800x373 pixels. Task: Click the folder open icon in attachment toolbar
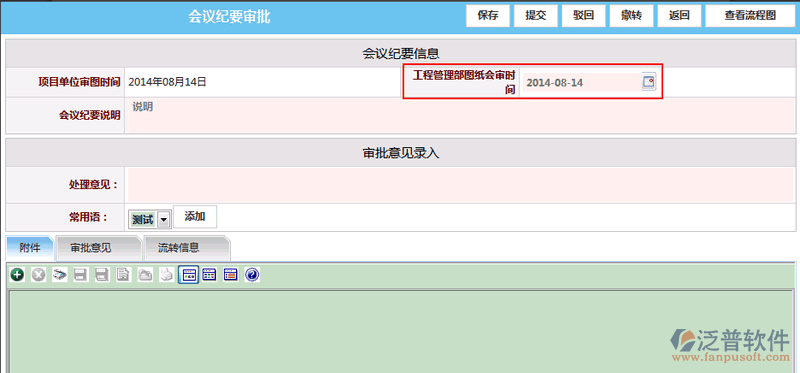[x=145, y=276]
